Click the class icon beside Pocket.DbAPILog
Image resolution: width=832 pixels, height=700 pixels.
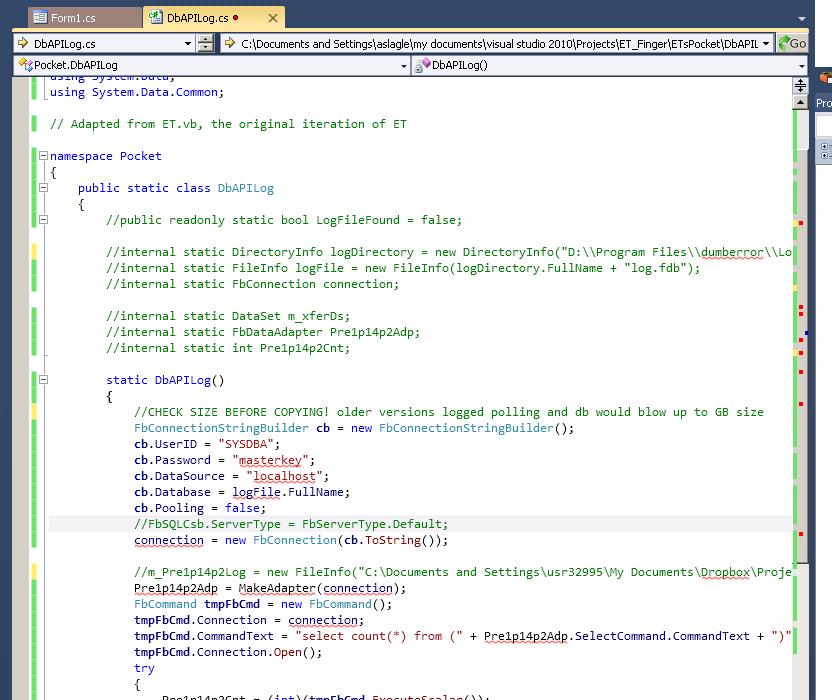tap(25, 65)
